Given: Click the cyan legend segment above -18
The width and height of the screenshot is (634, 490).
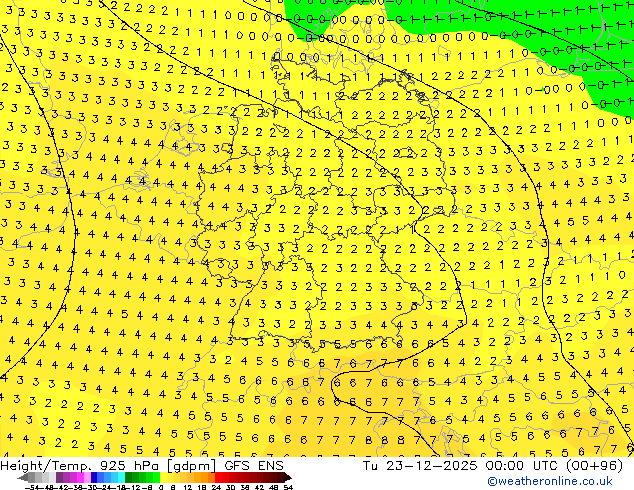Looking at the screenshot, I should click(121, 477).
